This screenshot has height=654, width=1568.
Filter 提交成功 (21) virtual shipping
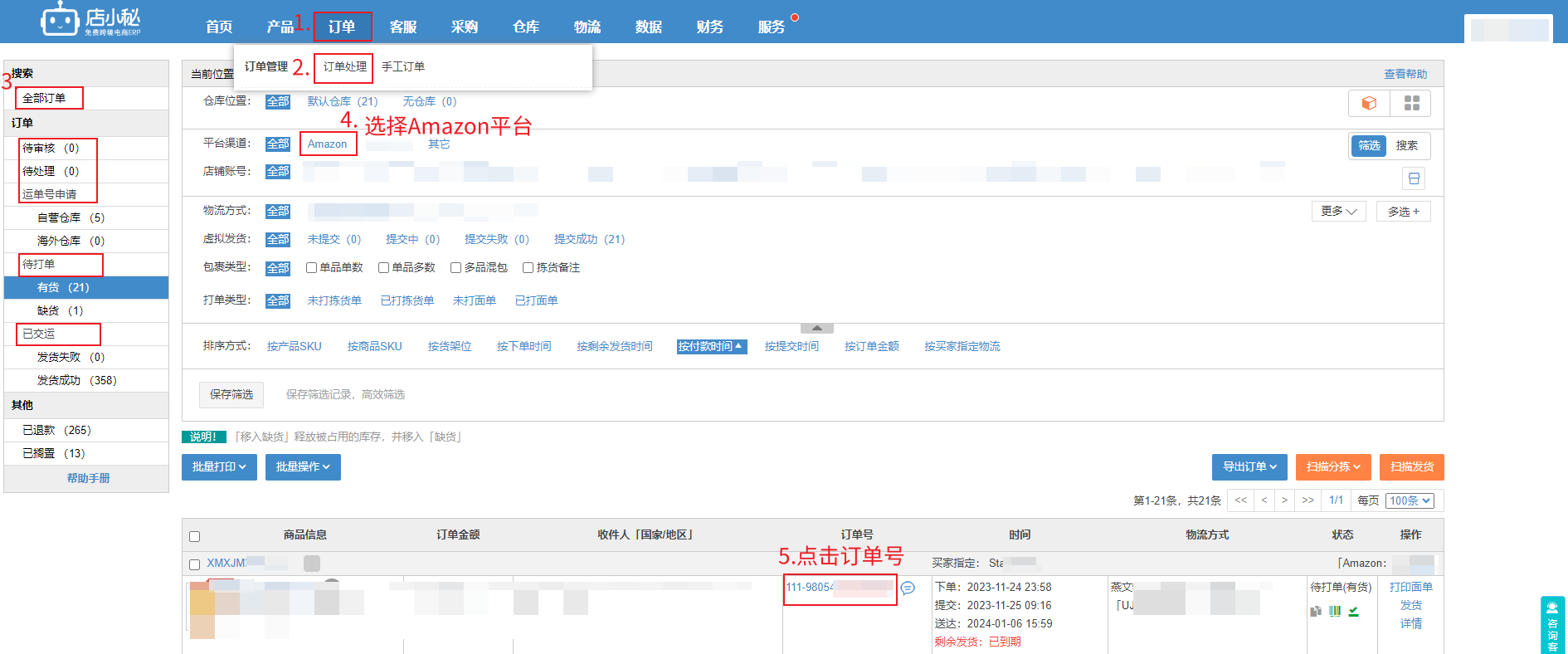pos(589,240)
